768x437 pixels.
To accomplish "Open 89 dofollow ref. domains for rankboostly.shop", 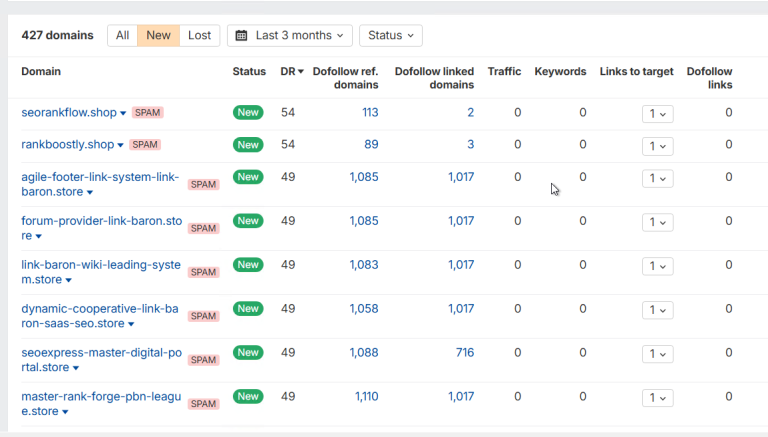I will [x=371, y=145].
